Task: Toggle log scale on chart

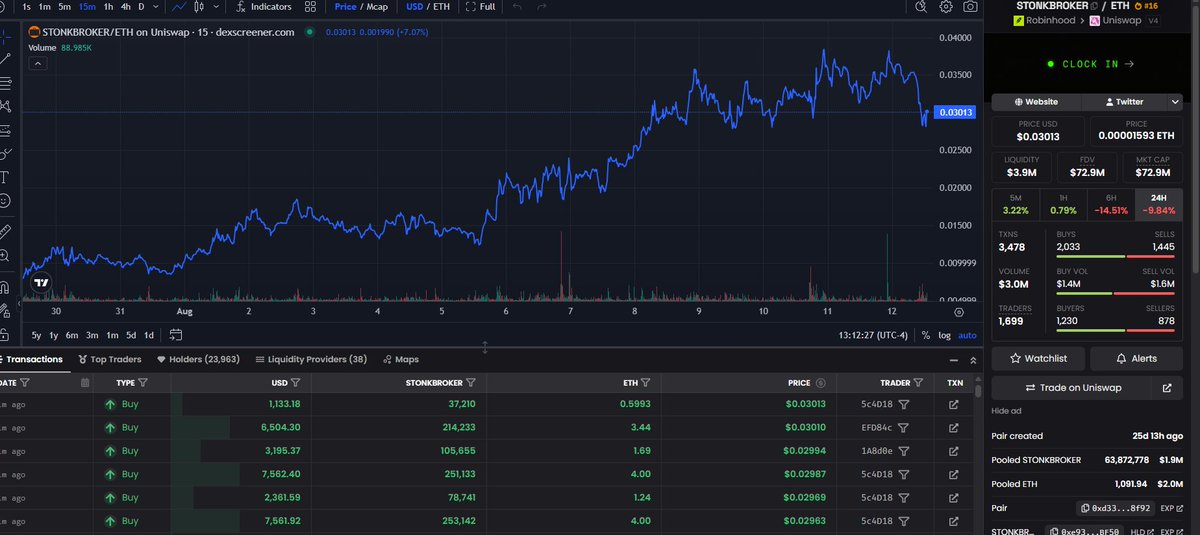Action: coord(944,335)
